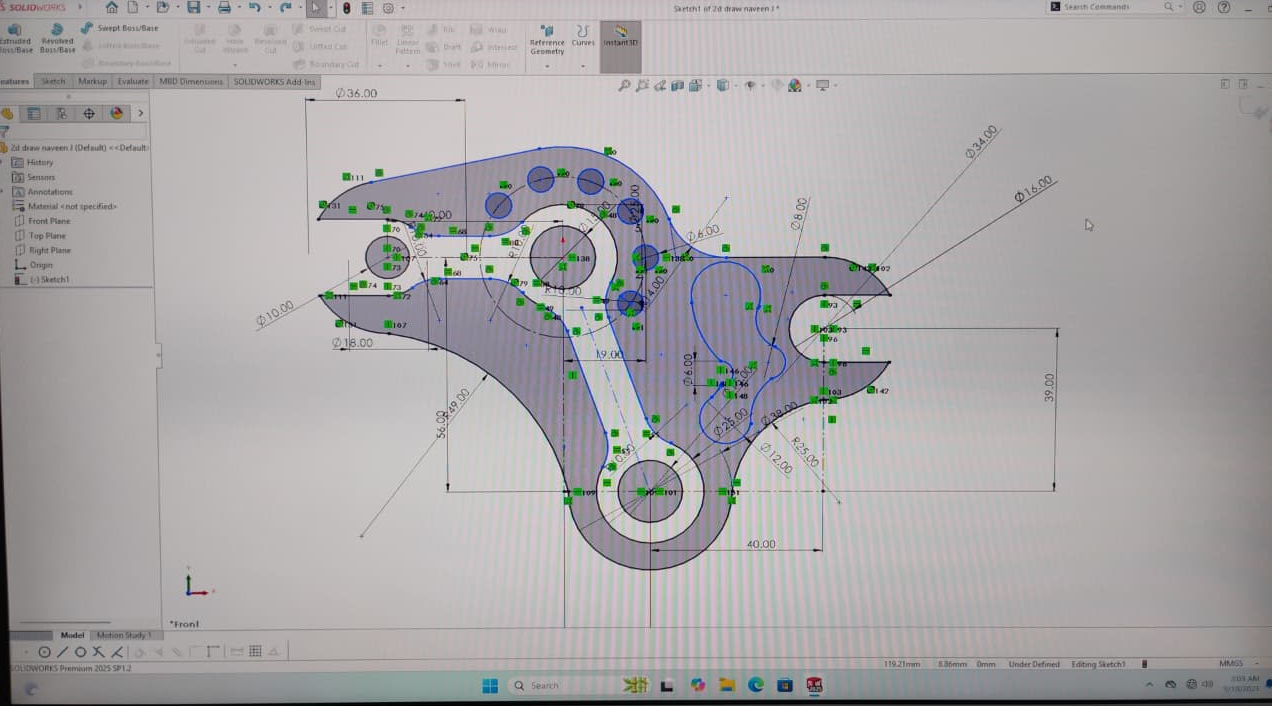Click the Rebuild traffic light icon
Viewport: 1272px width, 706px height.
346,8
